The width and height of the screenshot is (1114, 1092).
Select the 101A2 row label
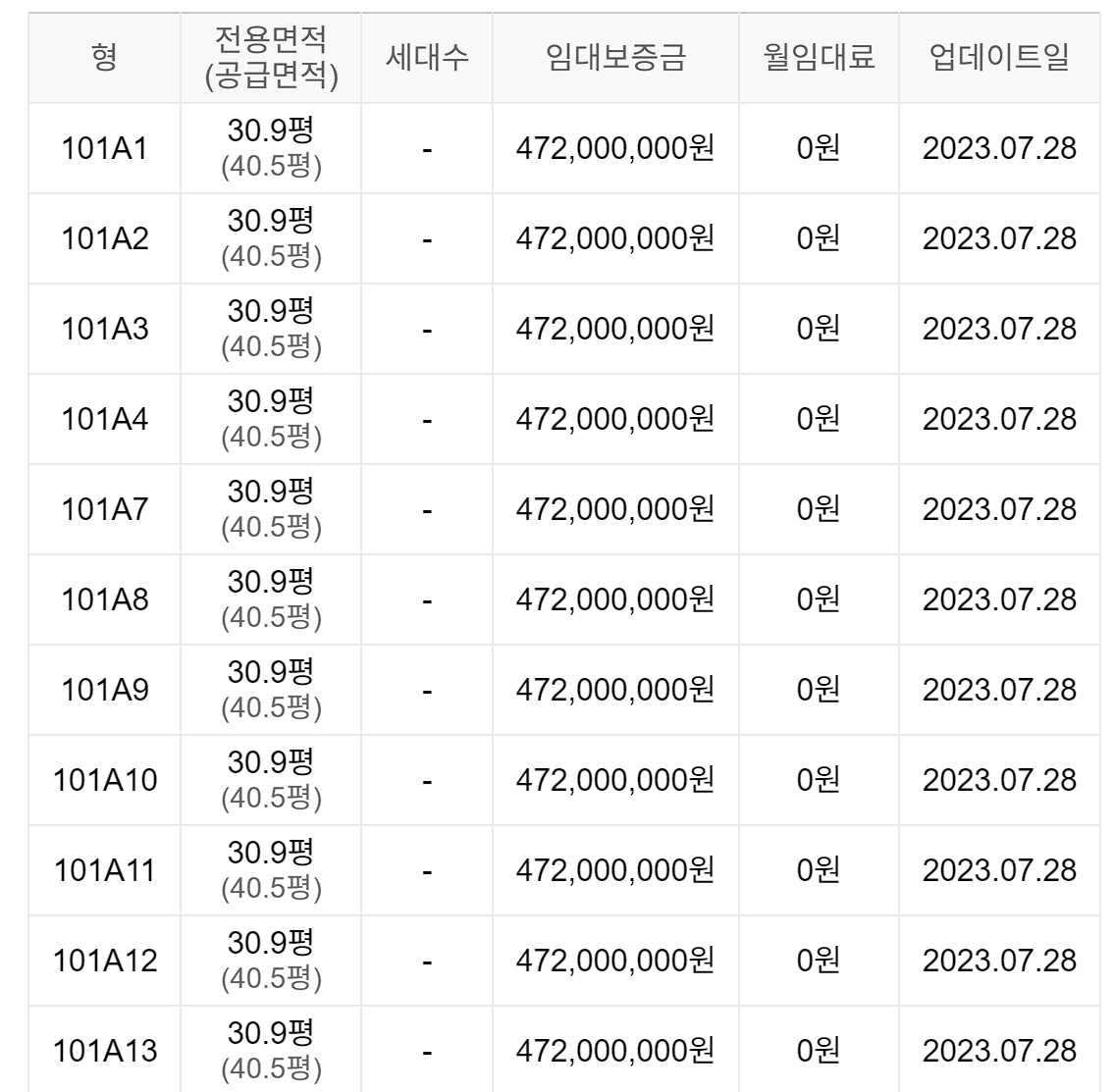[104, 238]
